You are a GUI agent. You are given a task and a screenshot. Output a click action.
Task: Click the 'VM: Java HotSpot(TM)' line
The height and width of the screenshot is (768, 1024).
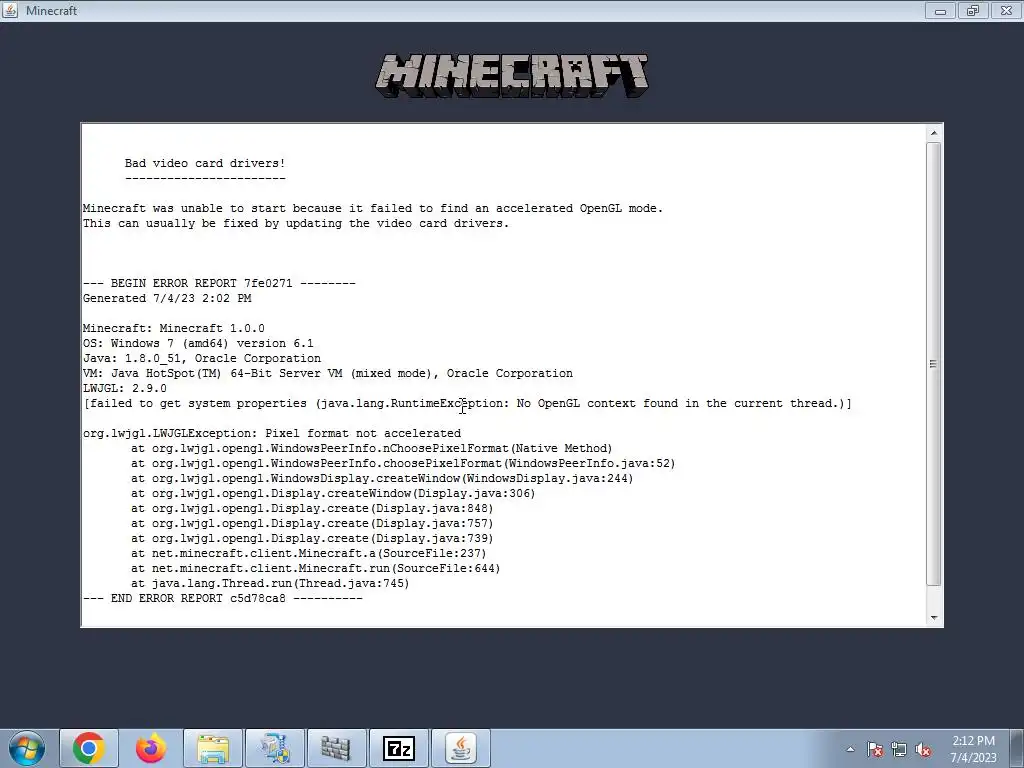pyautogui.click(x=328, y=374)
